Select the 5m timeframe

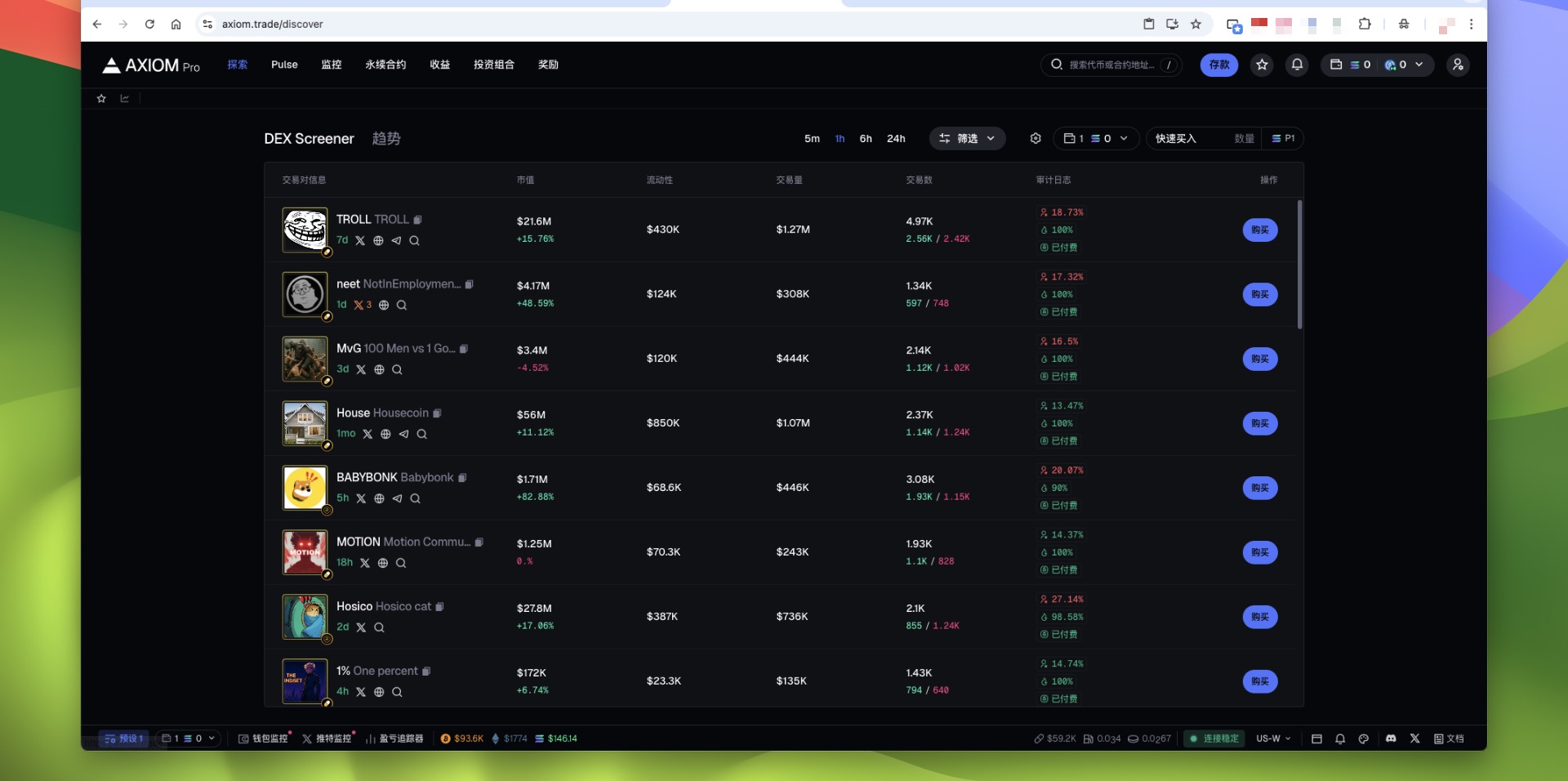point(812,139)
